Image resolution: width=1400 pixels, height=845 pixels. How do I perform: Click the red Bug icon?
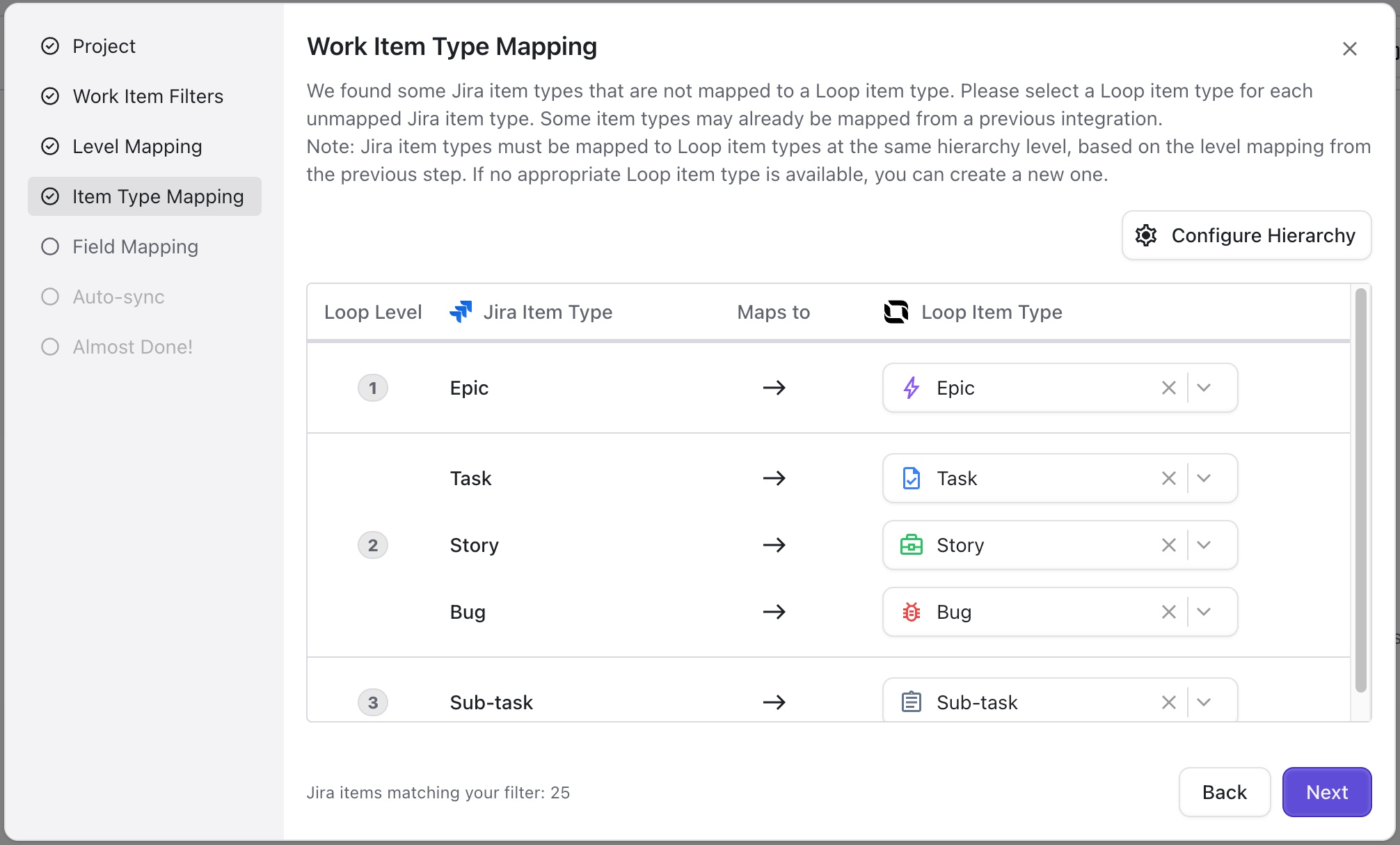pyautogui.click(x=912, y=612)
